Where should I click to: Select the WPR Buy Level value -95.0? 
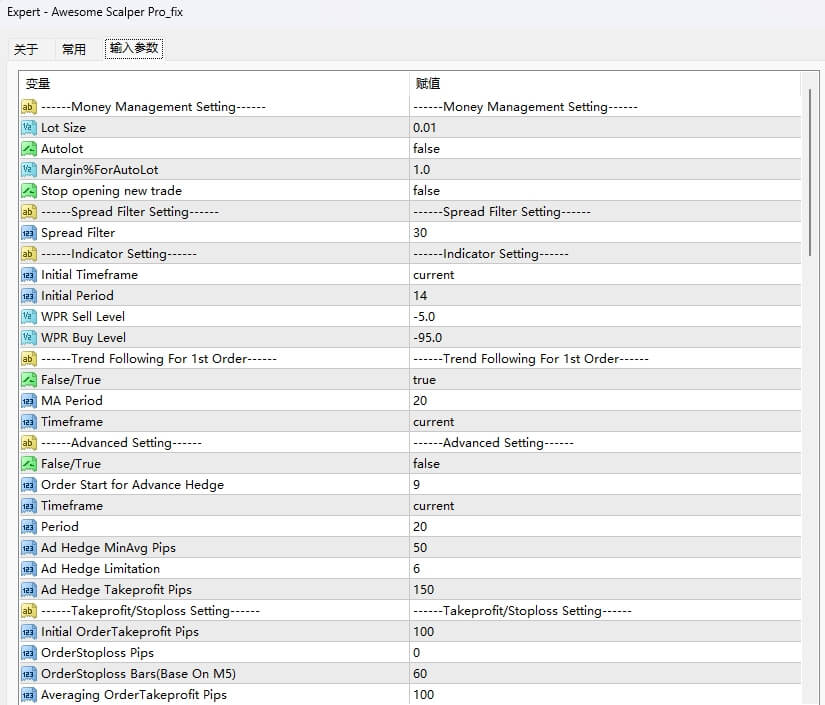427,338
